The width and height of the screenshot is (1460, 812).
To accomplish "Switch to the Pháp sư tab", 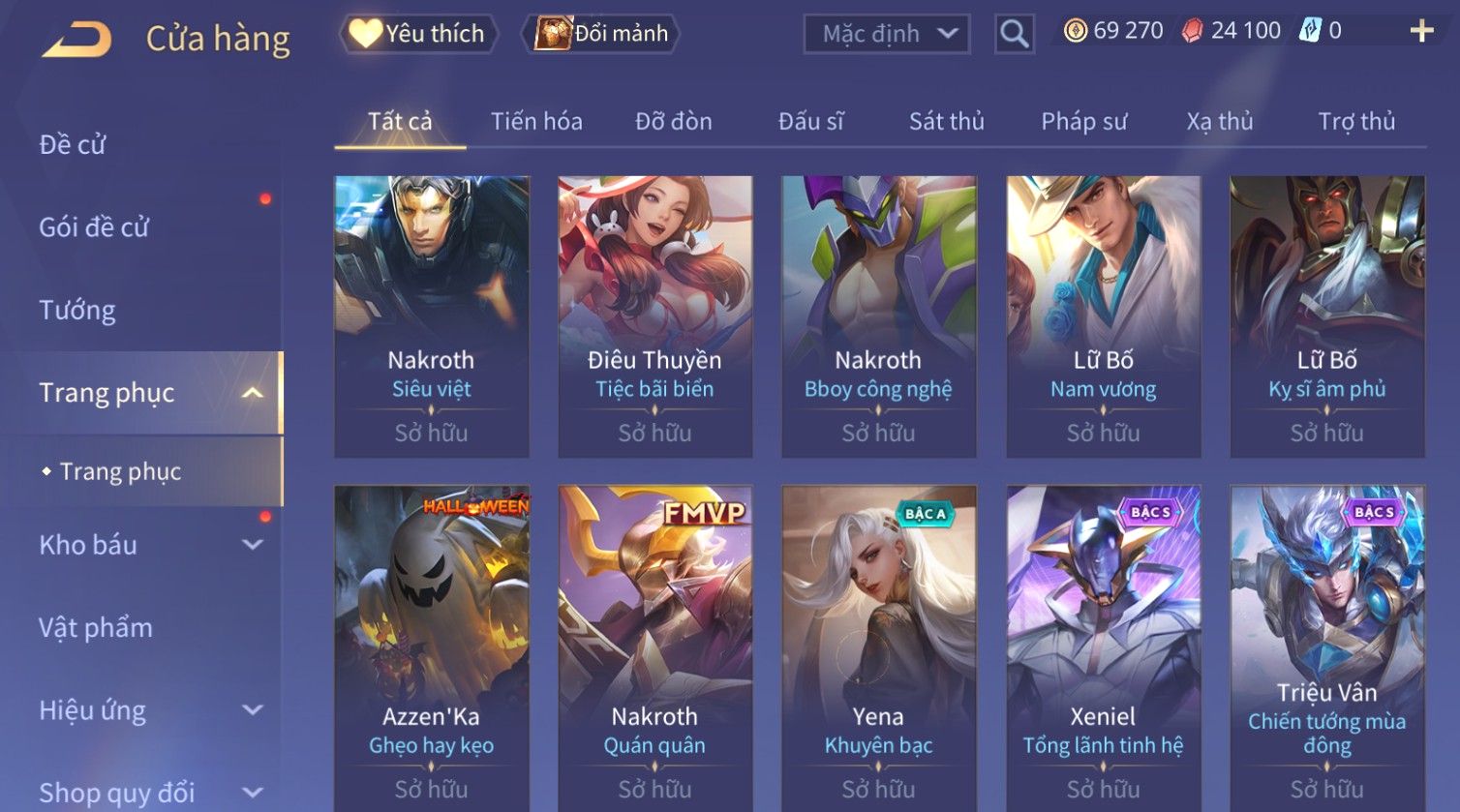I will coord(1083,122).
